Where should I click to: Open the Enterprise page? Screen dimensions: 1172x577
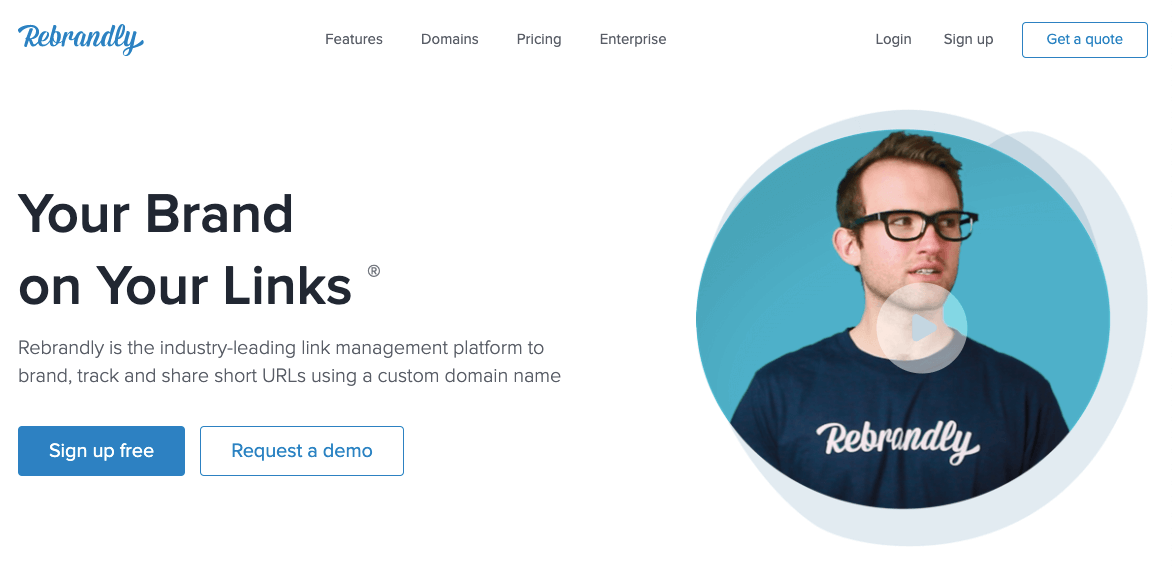[632, 39]
